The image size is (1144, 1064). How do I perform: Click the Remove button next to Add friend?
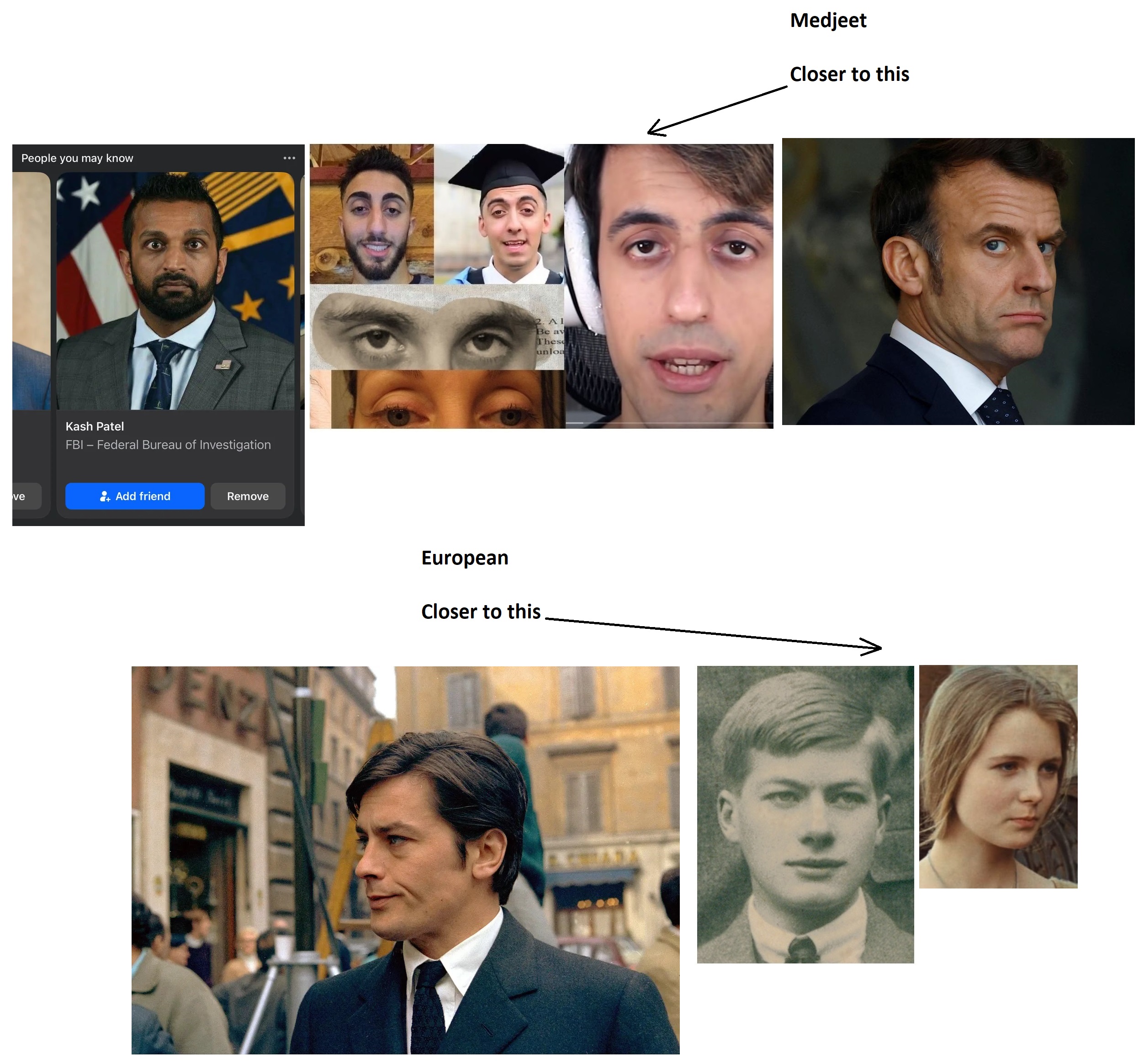(248, 496)
